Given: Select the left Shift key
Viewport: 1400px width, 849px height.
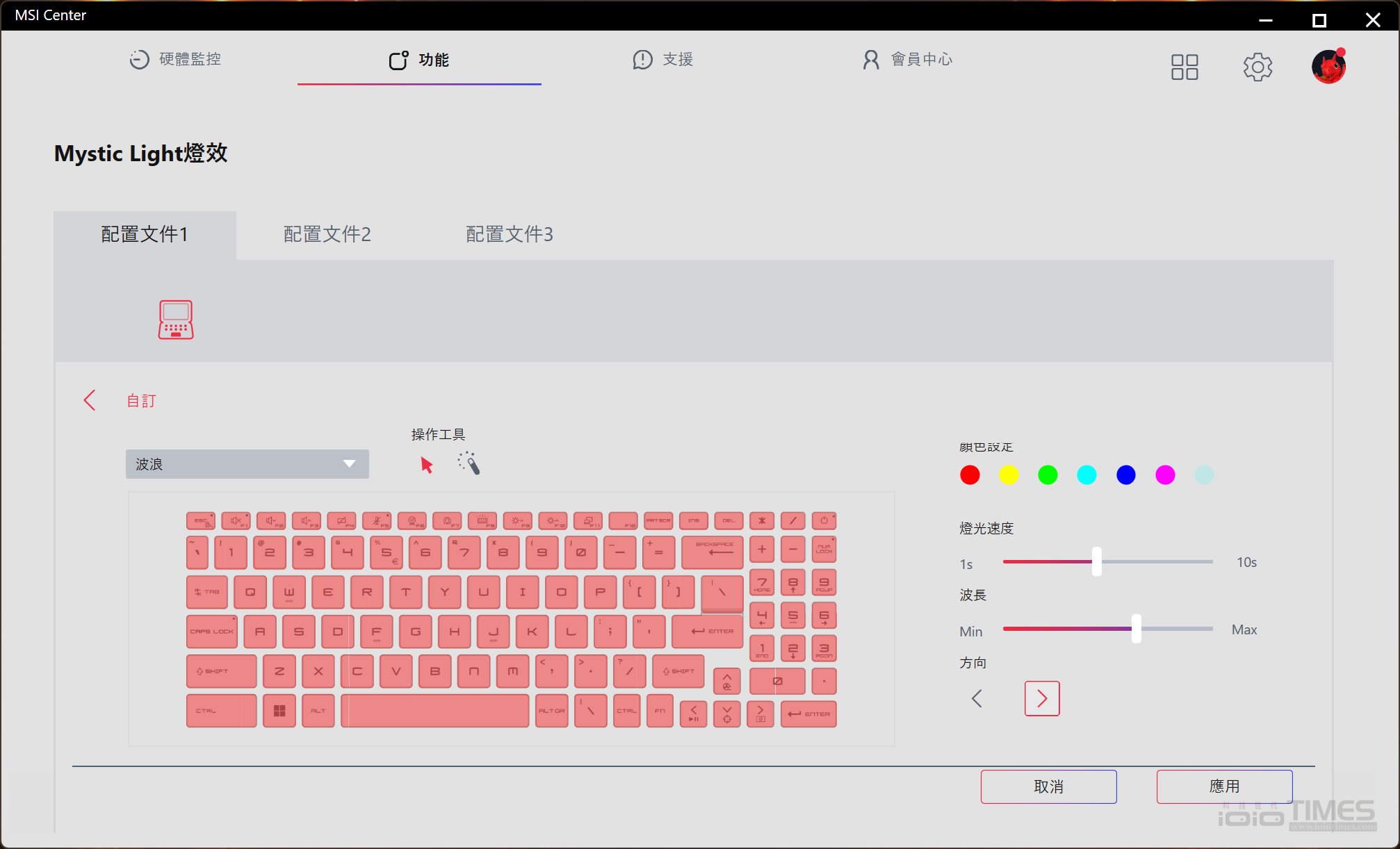Looking at the screenshot, I should [x=222, y=671].
